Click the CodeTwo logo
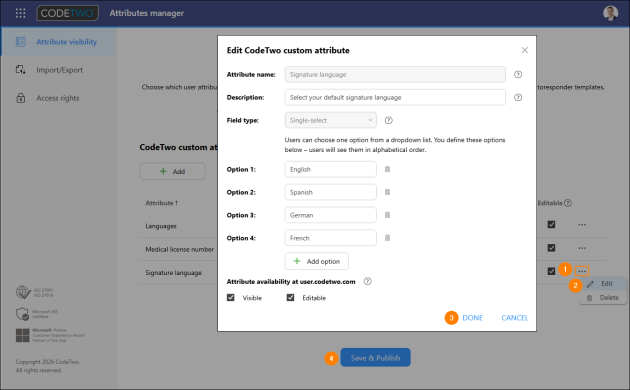Image resolution: width=630 pixels, height=390 pixels. click(x=68, y=13)
